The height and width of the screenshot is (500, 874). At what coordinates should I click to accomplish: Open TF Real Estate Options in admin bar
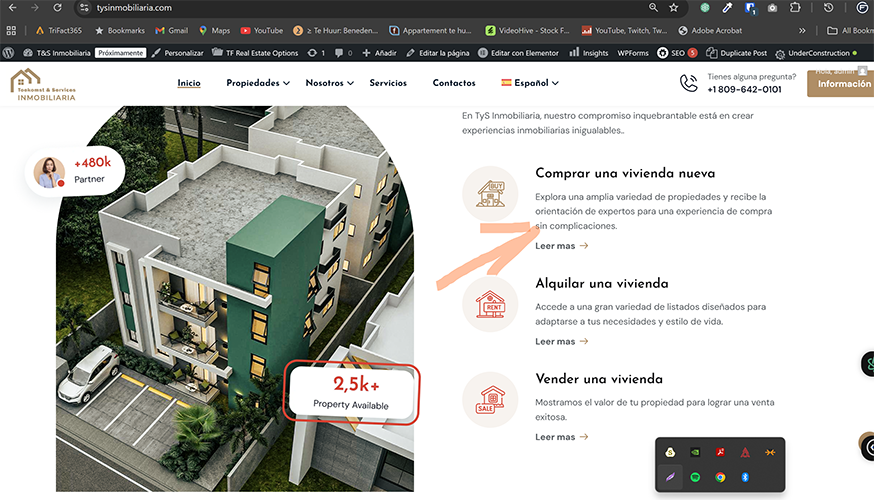coord(255,53)
